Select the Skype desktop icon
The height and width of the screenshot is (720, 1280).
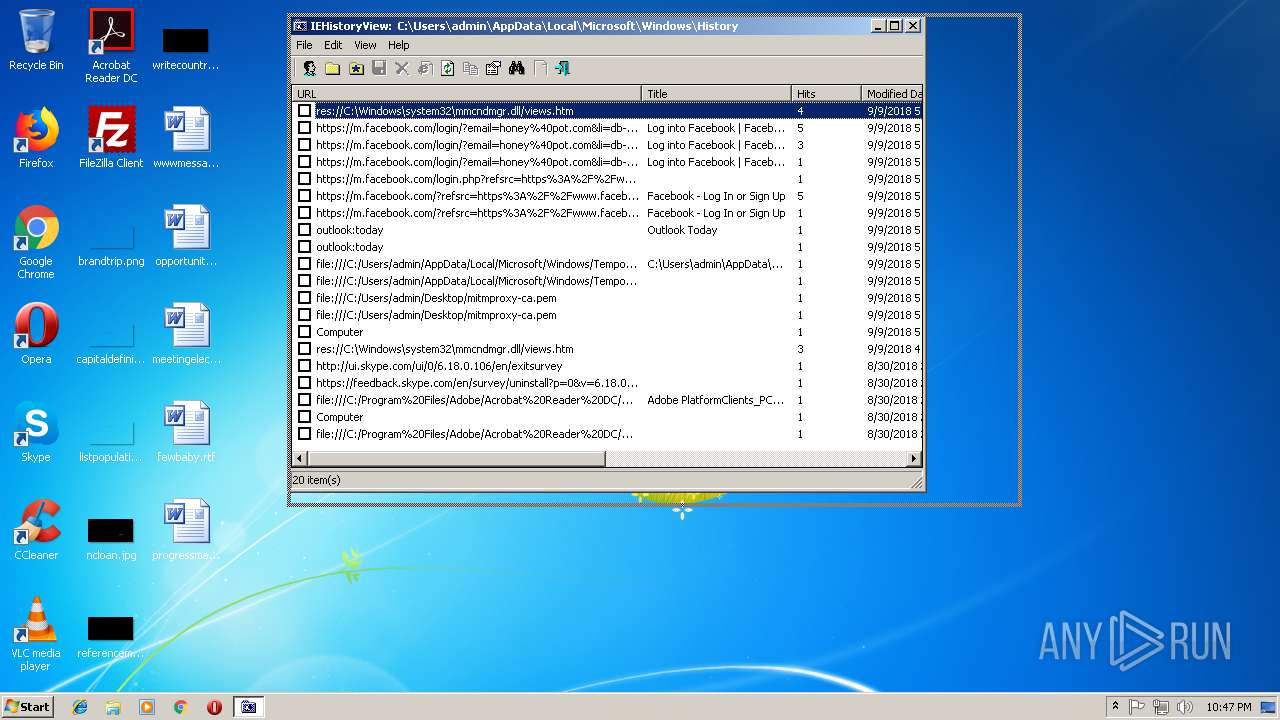[x=36, y=432]
